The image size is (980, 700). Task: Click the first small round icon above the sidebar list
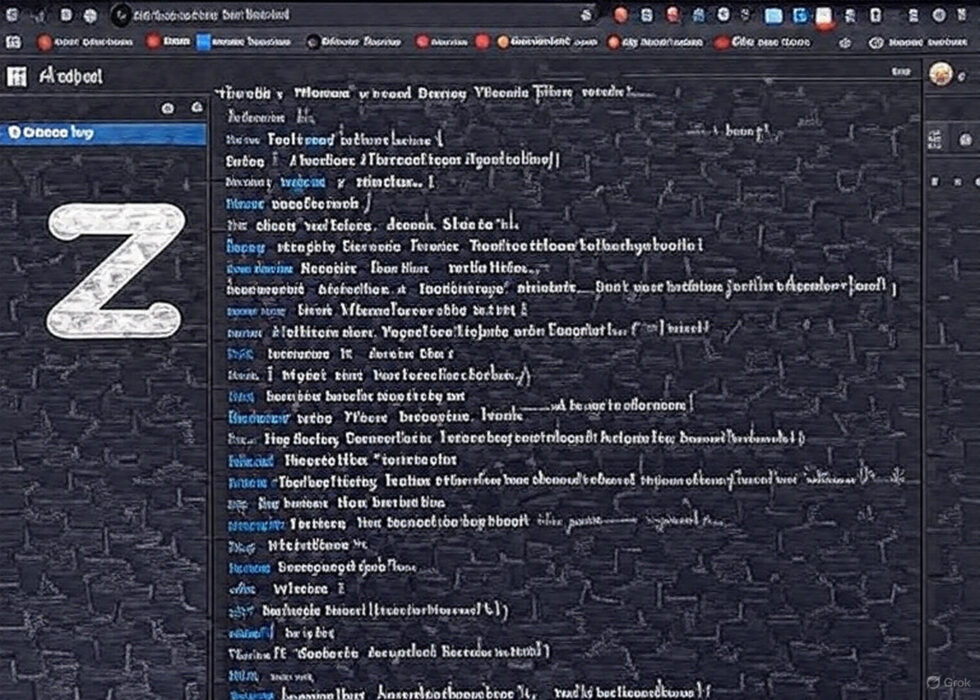[168, 108]
